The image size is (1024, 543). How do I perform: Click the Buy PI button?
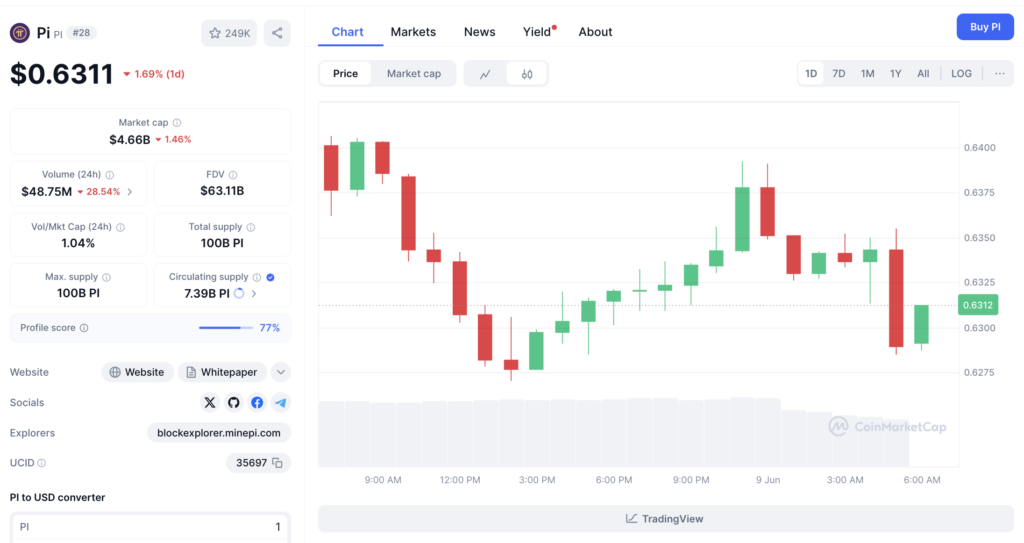tap(985, 27)
